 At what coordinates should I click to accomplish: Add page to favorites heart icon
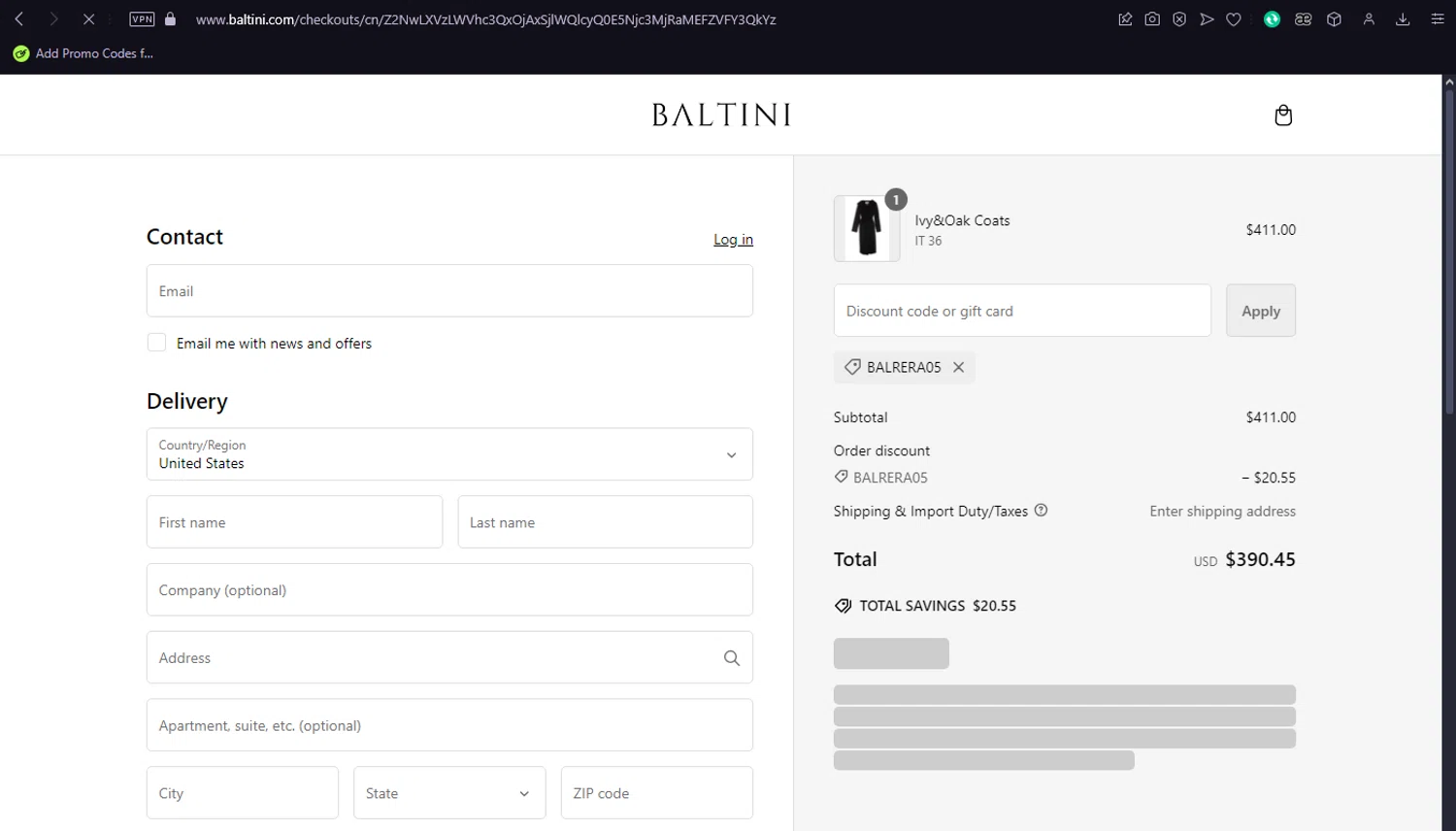[1234, 18]
